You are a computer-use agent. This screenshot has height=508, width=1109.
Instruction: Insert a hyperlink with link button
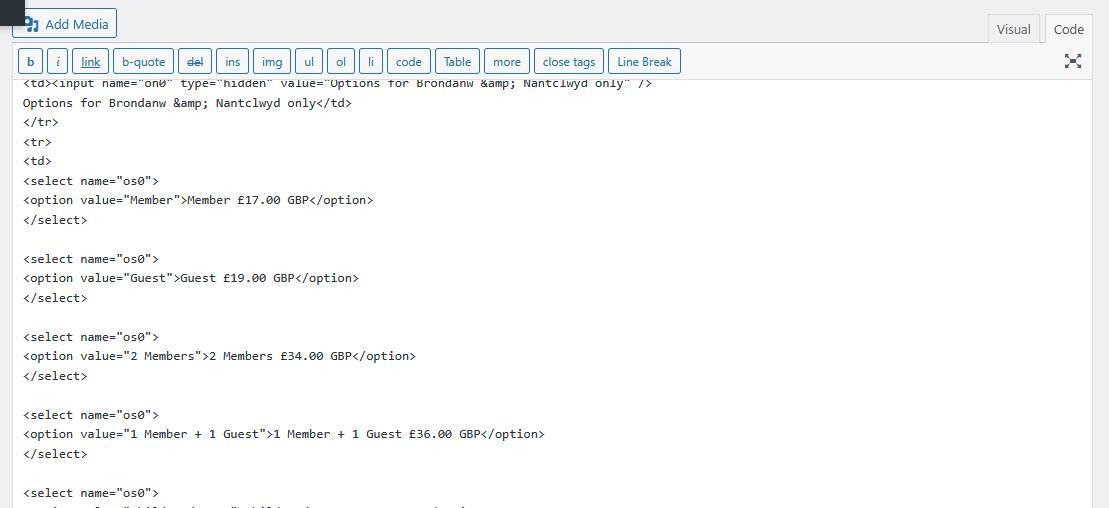coord(91,62)
